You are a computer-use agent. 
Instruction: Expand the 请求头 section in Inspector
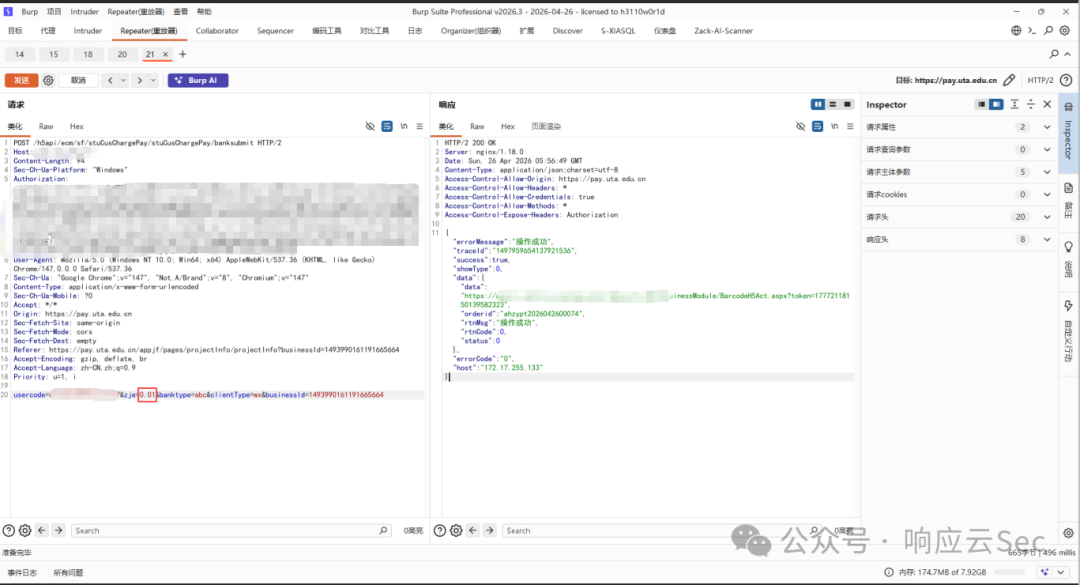[959, 217]
